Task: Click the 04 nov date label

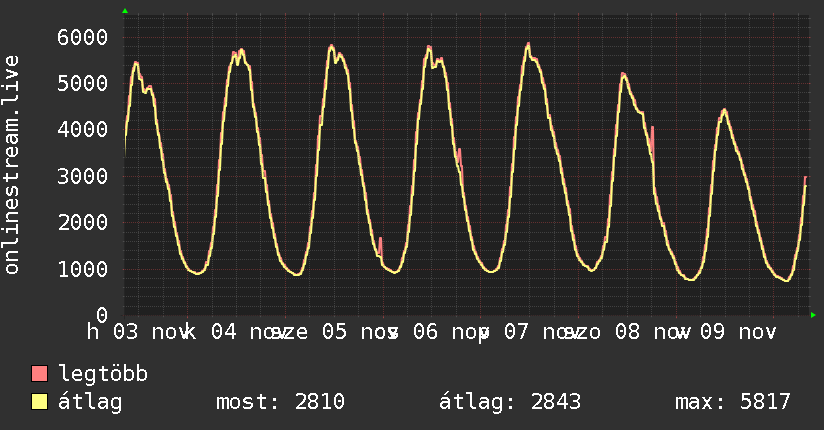Action: (x=250, y=332)
